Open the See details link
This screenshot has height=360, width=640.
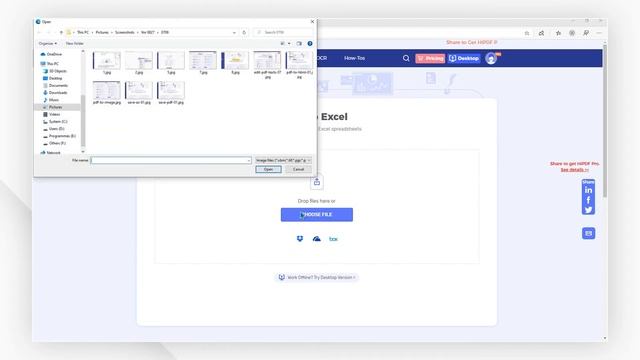click(x=574, y=169)
